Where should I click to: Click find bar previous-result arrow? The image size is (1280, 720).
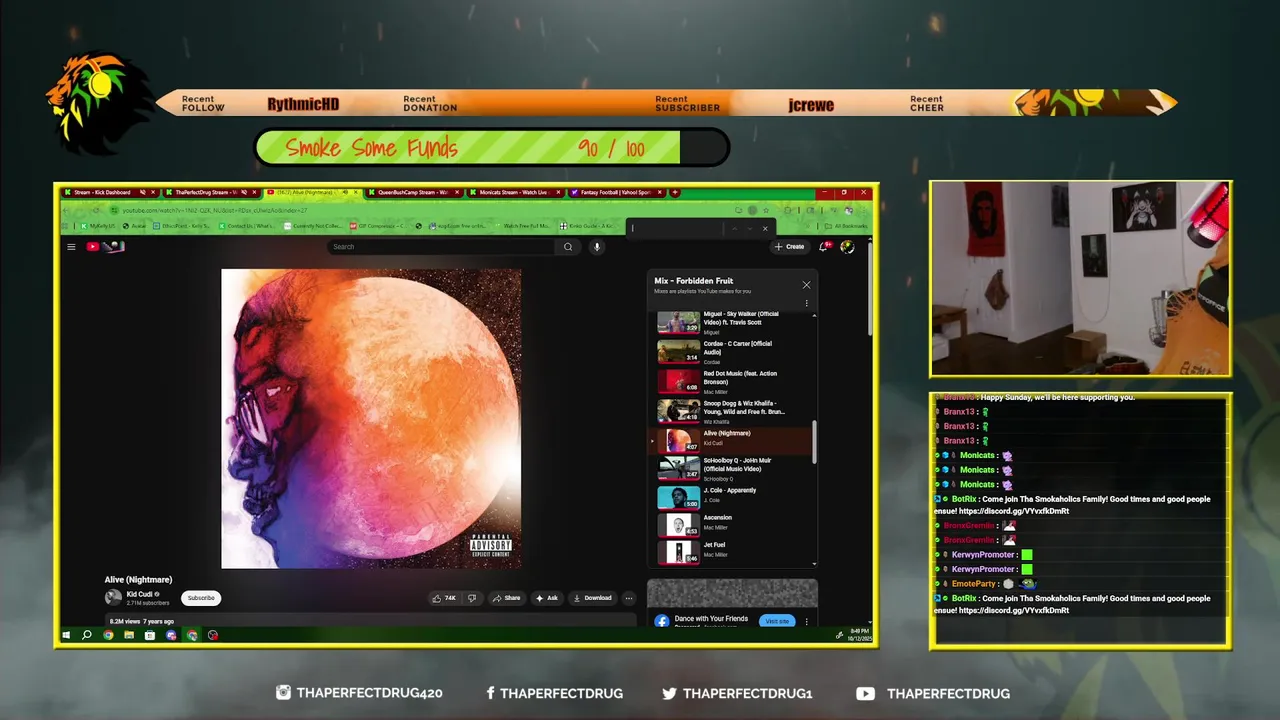coord(734,228)
